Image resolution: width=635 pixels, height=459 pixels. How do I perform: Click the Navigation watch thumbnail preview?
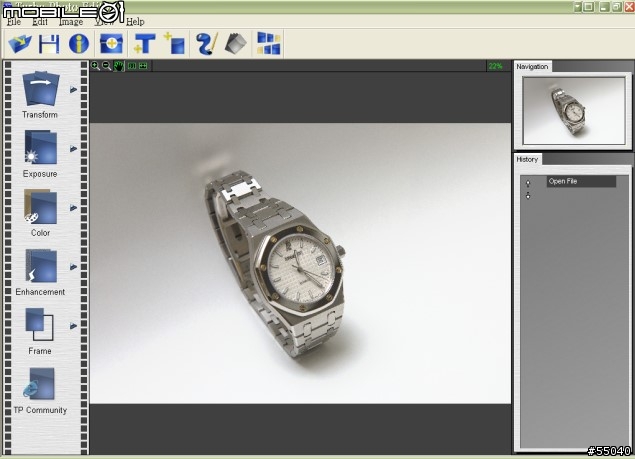pyautogui.click(x=574, y=111)
